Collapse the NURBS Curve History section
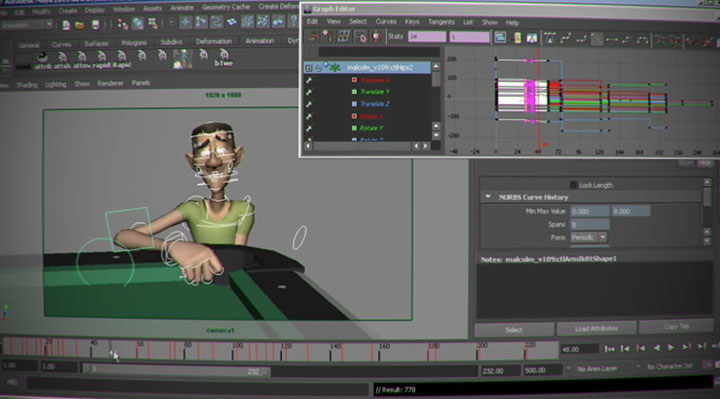 coord(488,197)
